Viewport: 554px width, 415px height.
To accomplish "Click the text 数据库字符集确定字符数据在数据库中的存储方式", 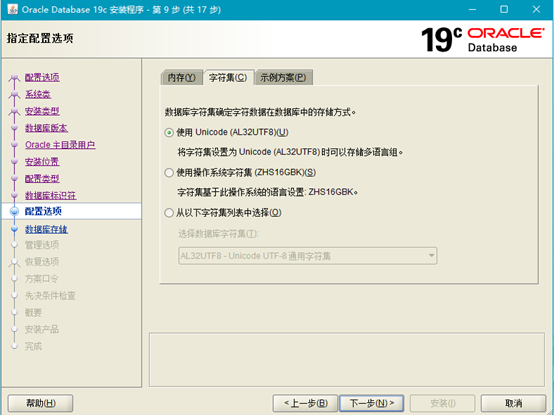I will pyautogui.click(x=260, y=112).
